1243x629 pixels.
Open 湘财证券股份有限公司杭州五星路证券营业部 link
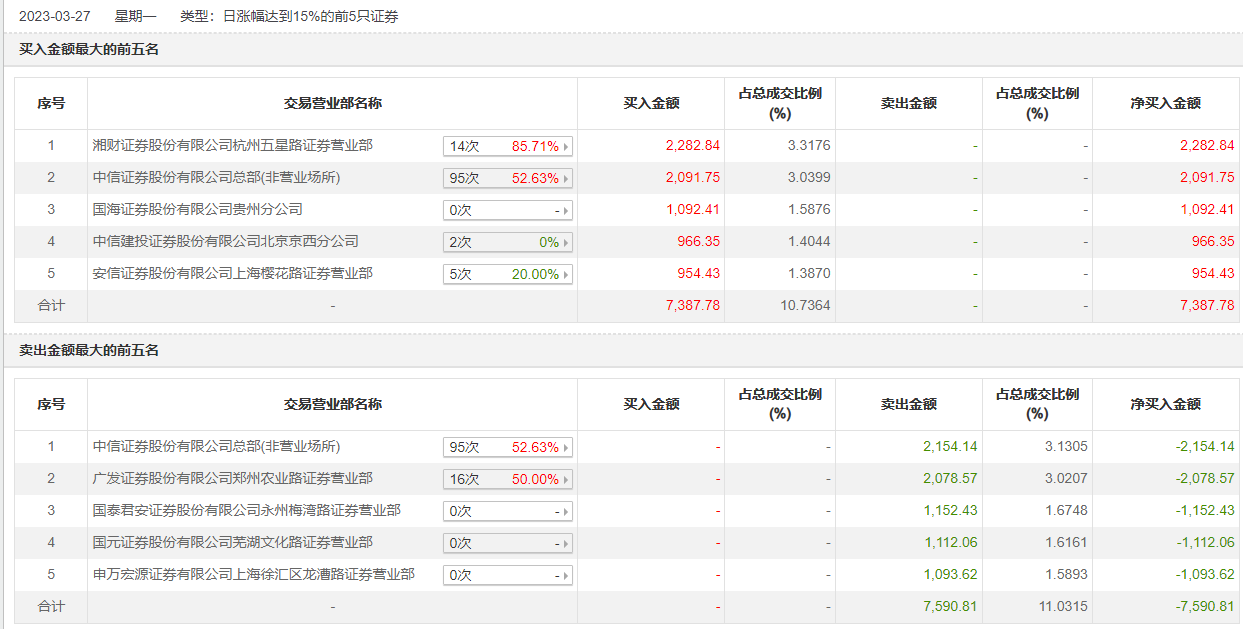tap(232, 145)
